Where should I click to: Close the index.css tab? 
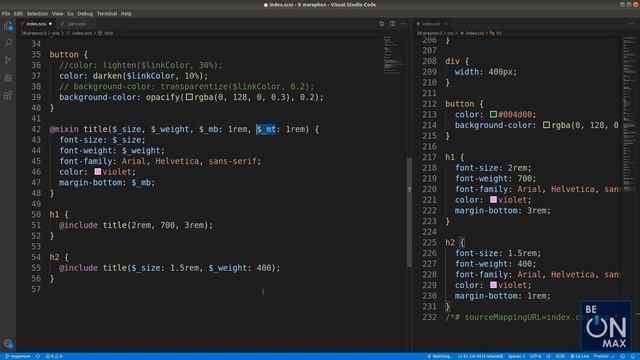tap(446, 24)
